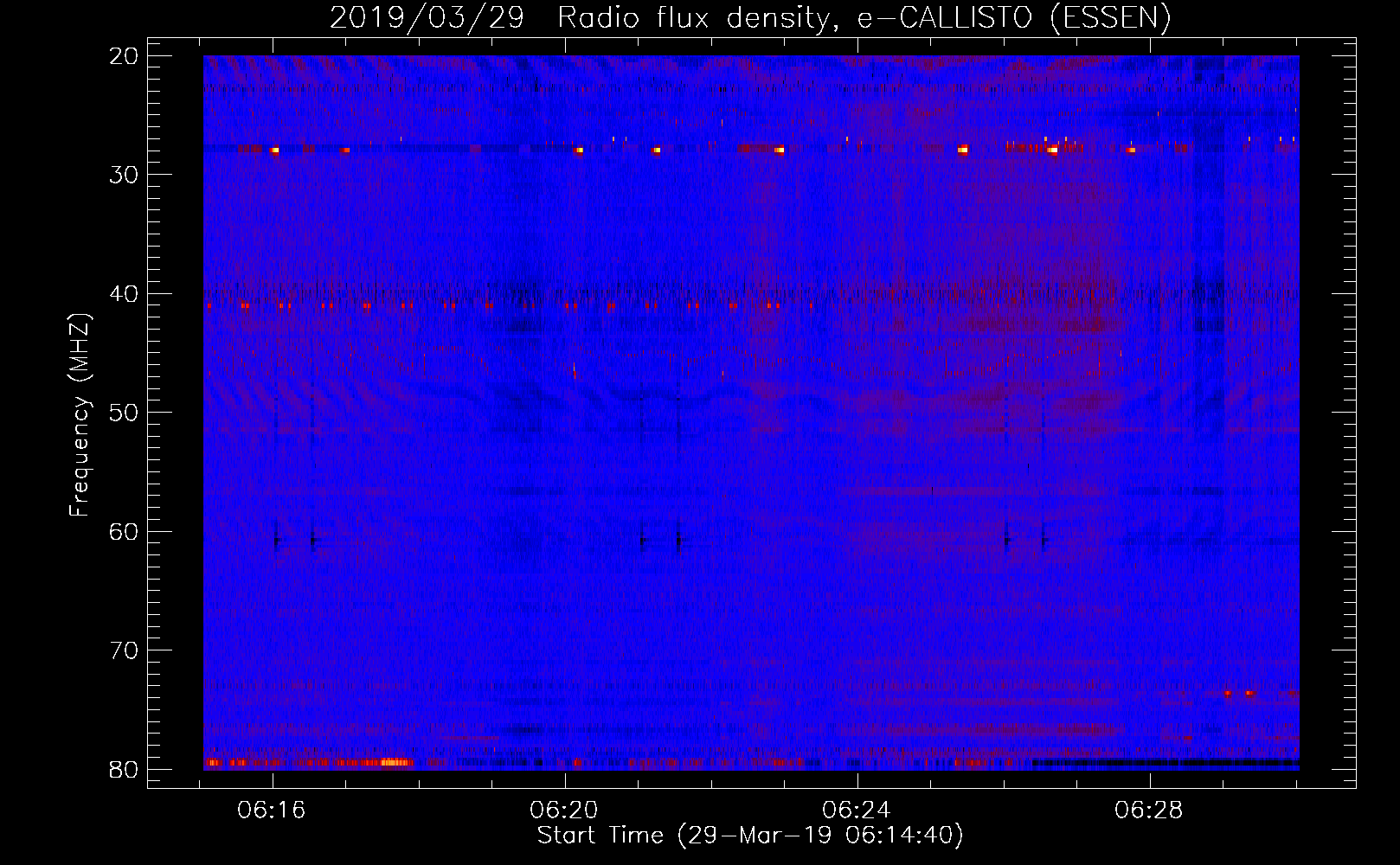Select the 06:20 time tick label

(x=564, y=811)
